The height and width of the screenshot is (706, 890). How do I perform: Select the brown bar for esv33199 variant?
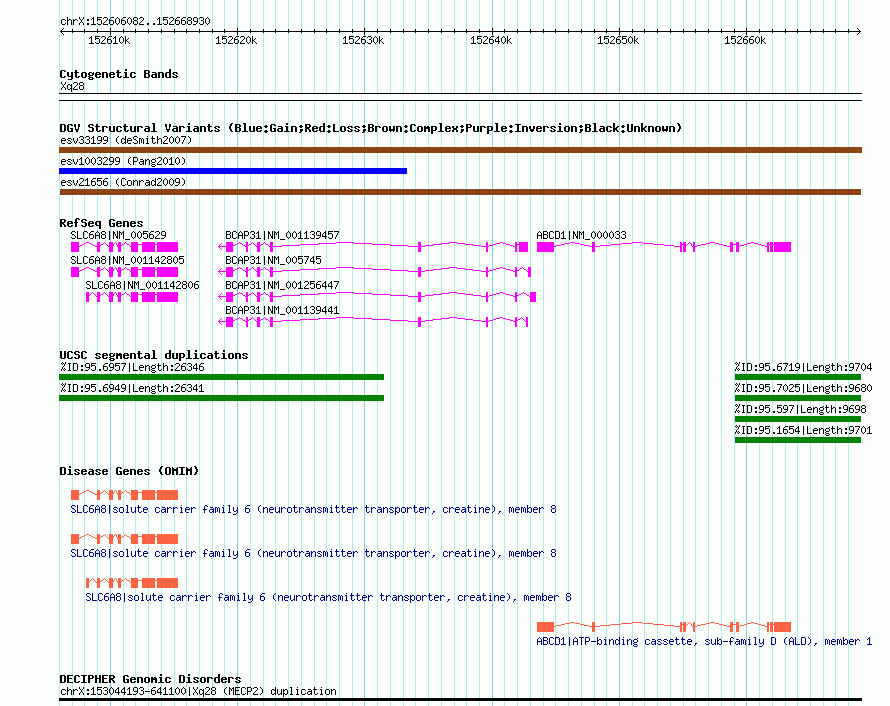(x=460, y=150)
